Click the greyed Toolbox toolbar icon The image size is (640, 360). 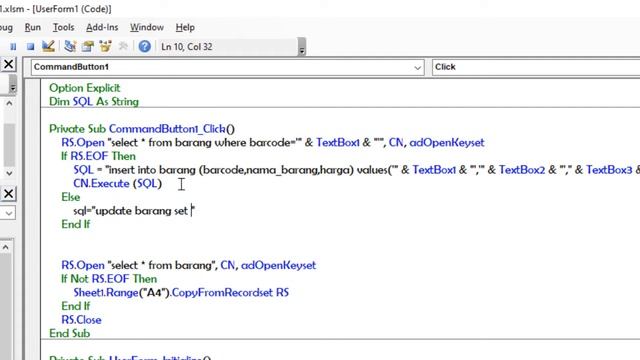(x=123, y=46)
